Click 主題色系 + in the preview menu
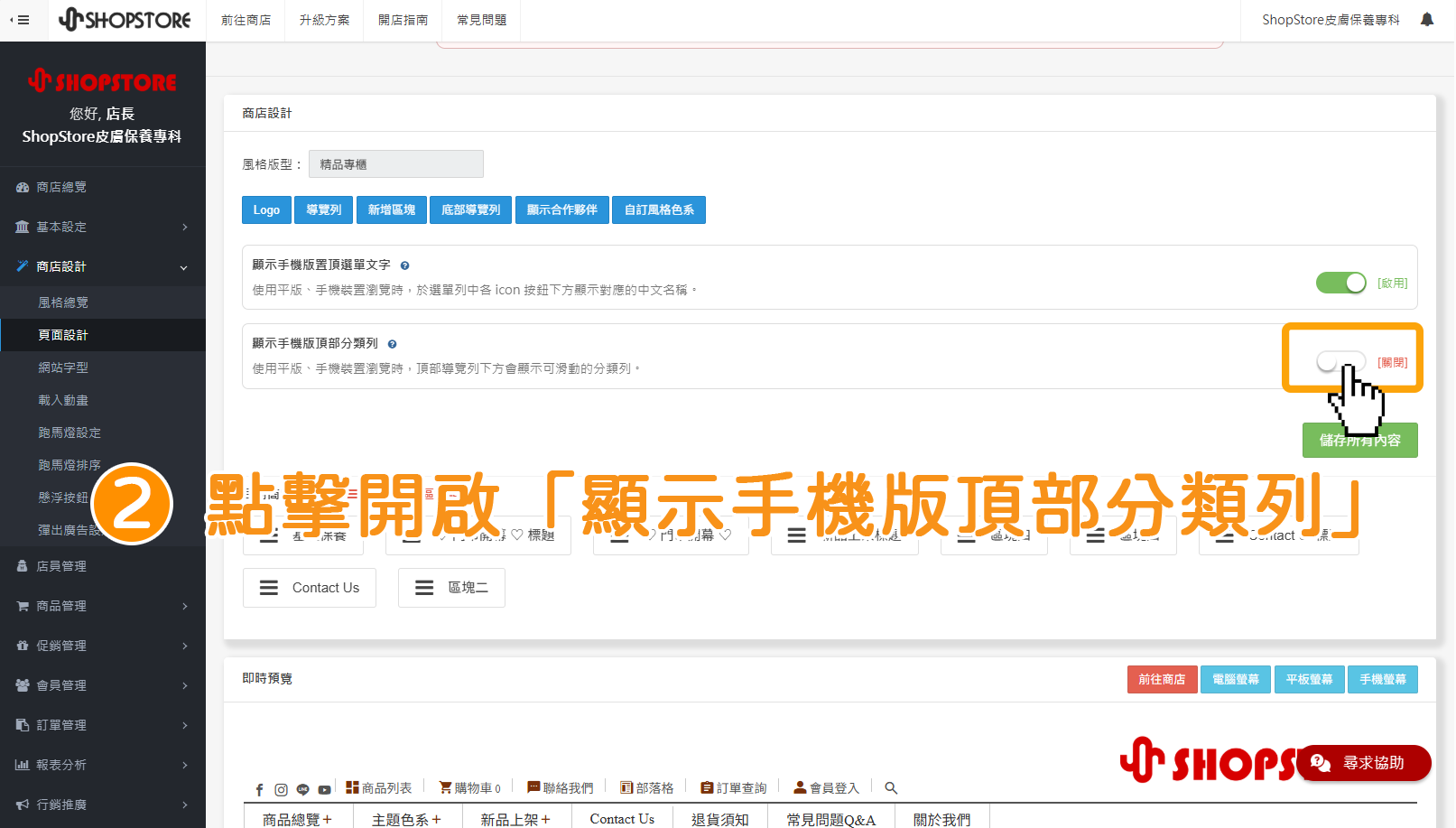The width and height of the screenshot is (1456, 828). click(406, 819)
